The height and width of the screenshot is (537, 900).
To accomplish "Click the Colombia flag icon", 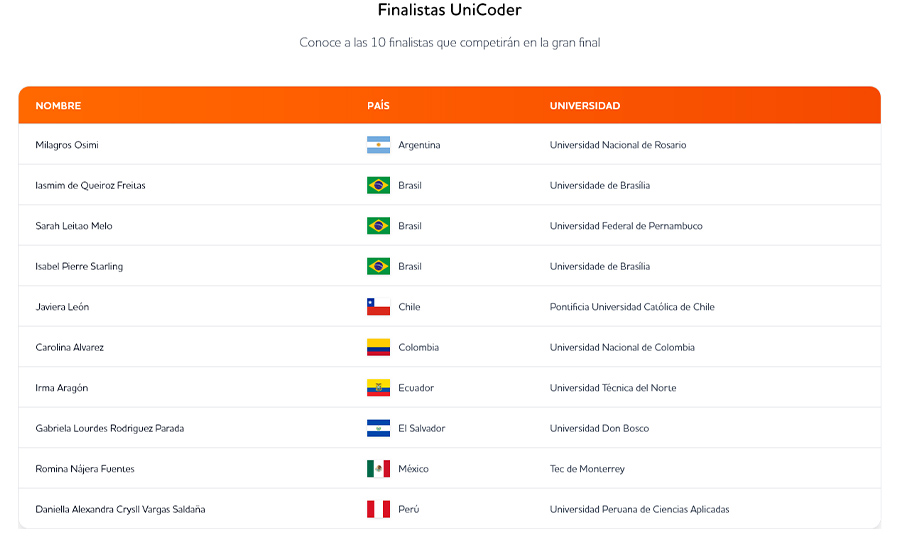I will pos(378,347).
